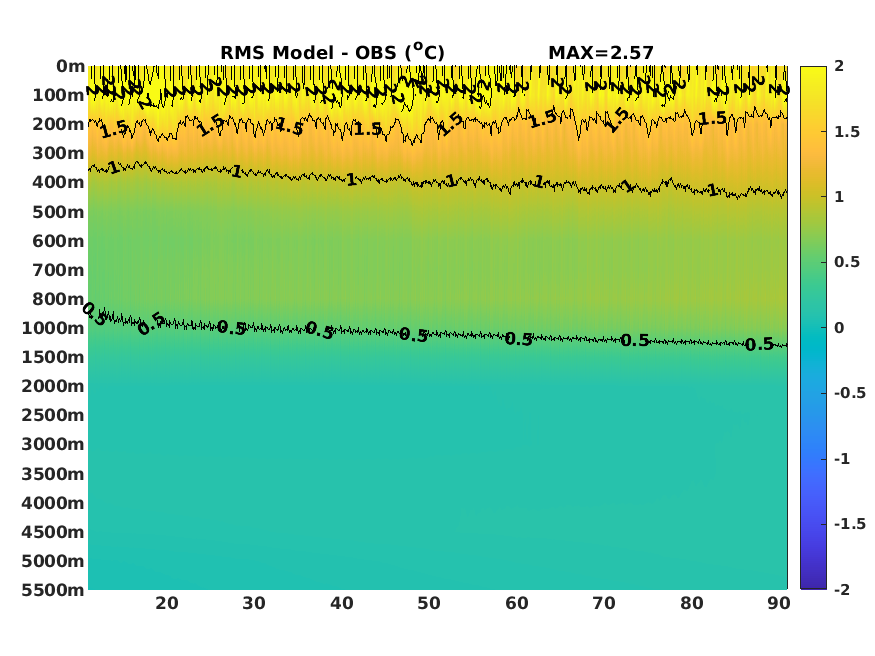Screen dimensions: 875x656
Task: Select the colorbar tick label "-0.5"
Action: pos(850,393)
